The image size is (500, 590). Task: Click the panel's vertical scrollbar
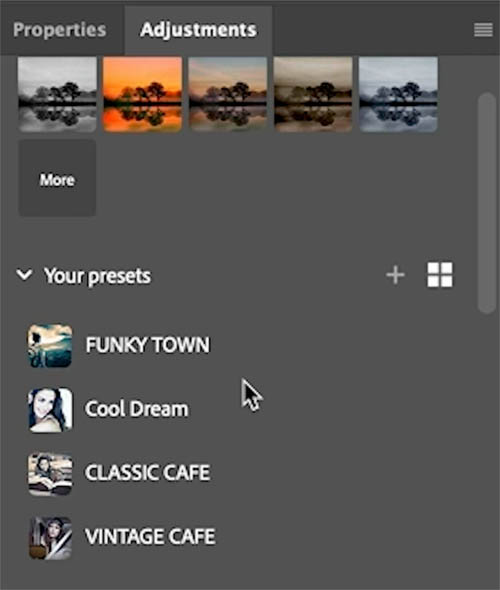pos(487,202)
